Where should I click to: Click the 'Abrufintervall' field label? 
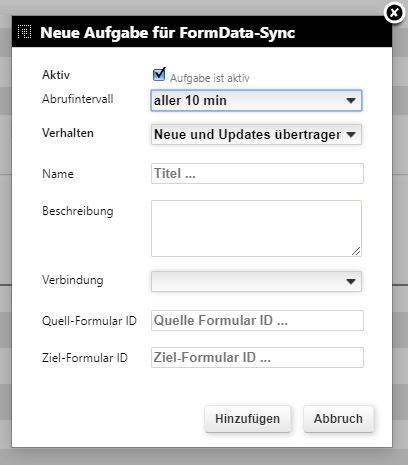pos(78,99)
